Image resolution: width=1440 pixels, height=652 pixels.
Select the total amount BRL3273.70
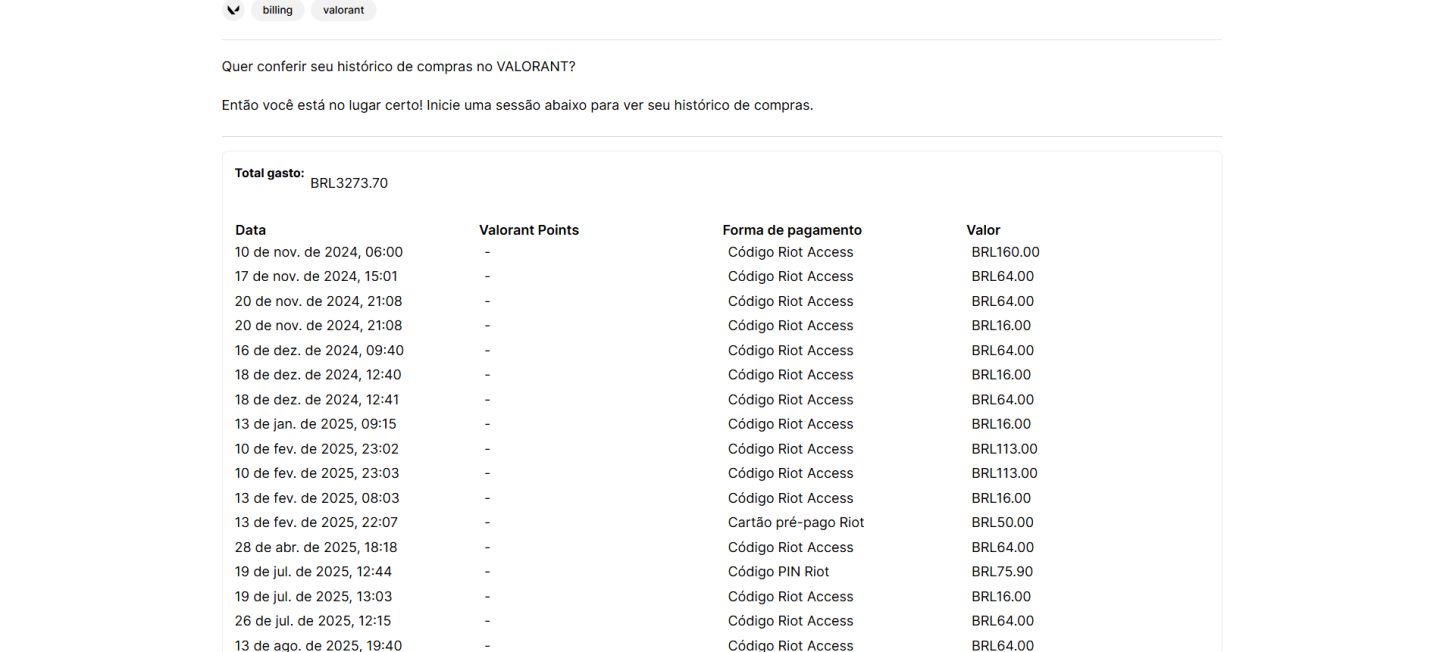349,183
